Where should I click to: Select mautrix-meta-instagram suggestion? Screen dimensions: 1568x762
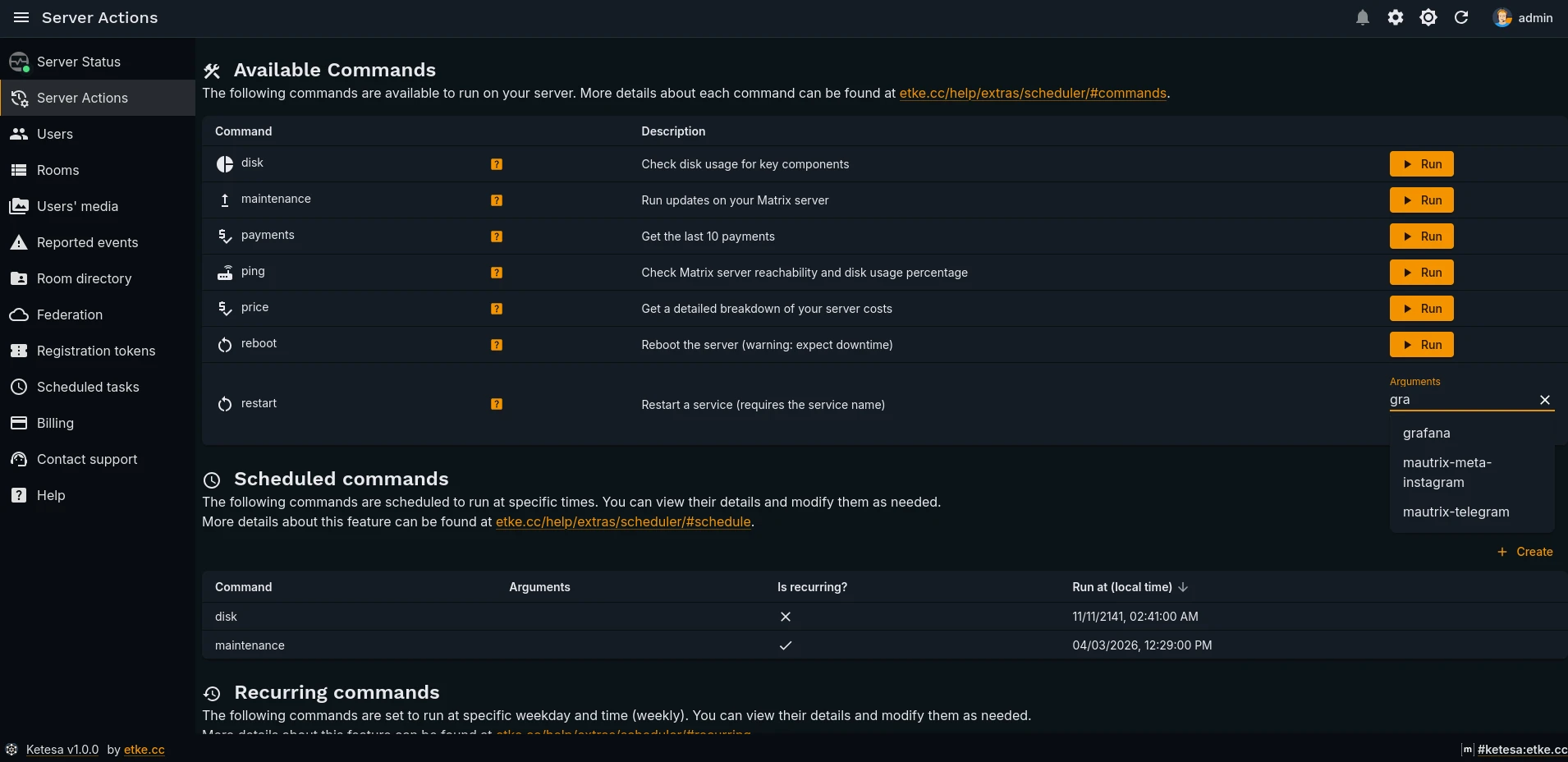click(x=1472, y=472)
